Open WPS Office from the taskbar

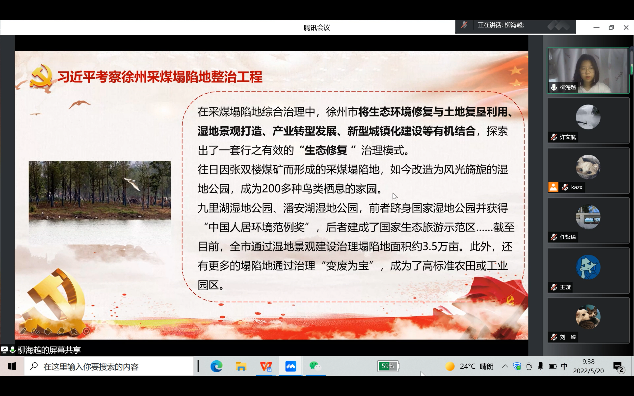point(266,366)
